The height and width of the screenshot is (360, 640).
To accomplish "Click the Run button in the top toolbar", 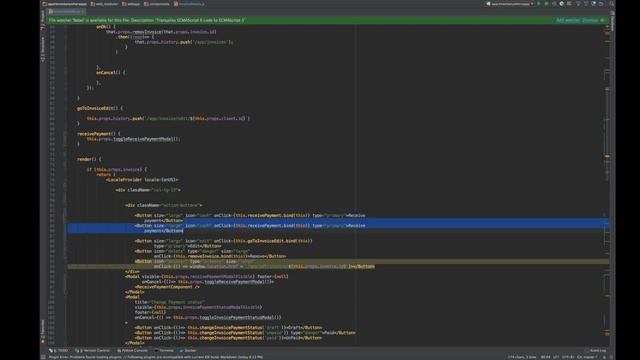I will pos(539,4).
